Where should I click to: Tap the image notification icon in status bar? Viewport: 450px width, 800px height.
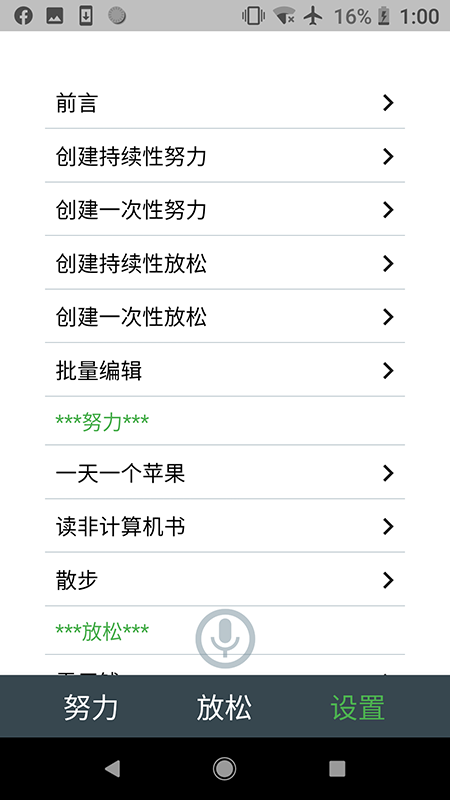tap(55, 16)
